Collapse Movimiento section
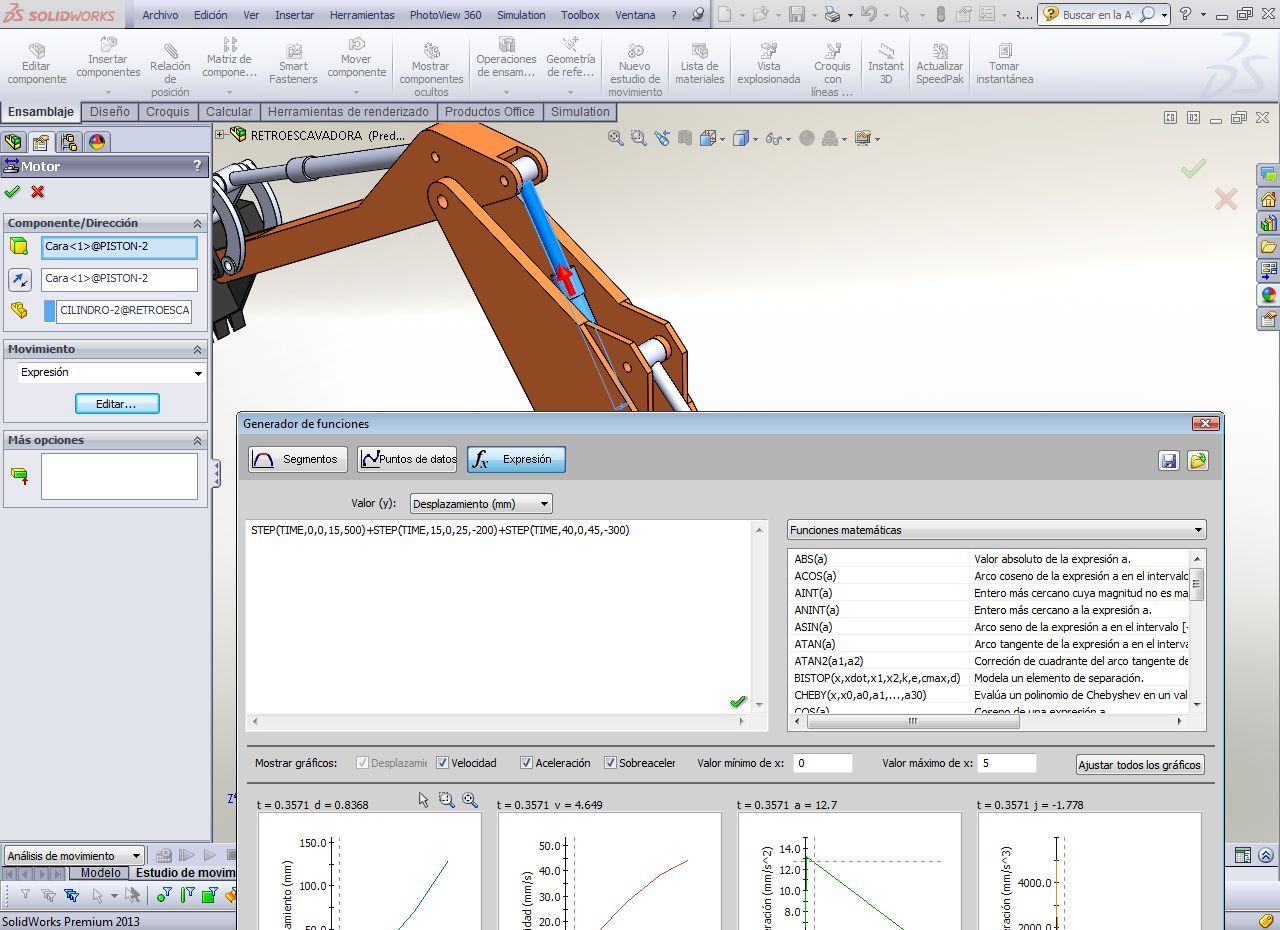The width and height of the screenshot is (1280, 930). coord(197,349)
